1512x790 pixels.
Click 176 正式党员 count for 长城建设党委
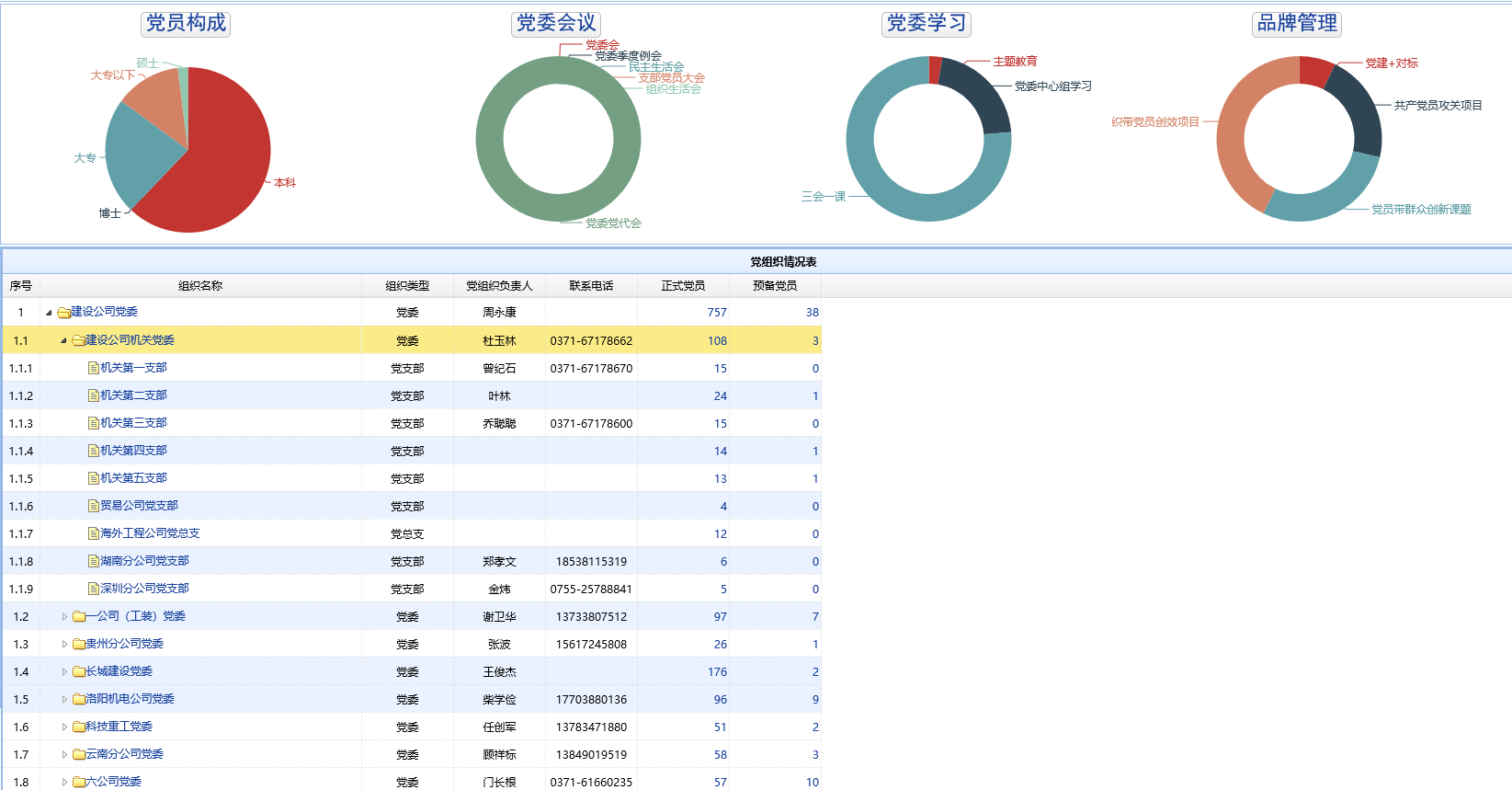[x=717, y=671]
